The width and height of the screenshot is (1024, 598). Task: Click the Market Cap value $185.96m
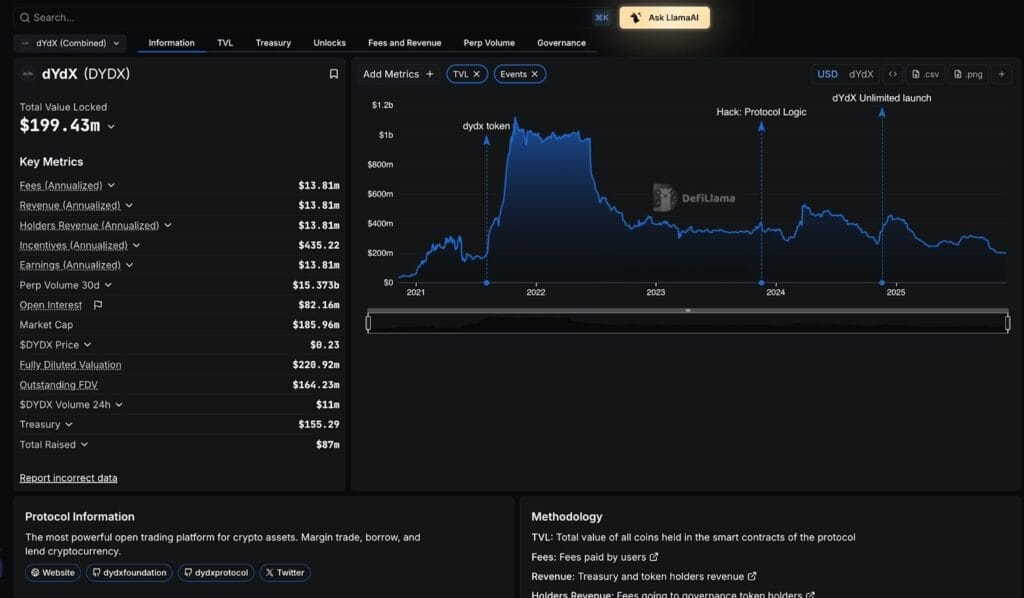[x=316, y=325]
